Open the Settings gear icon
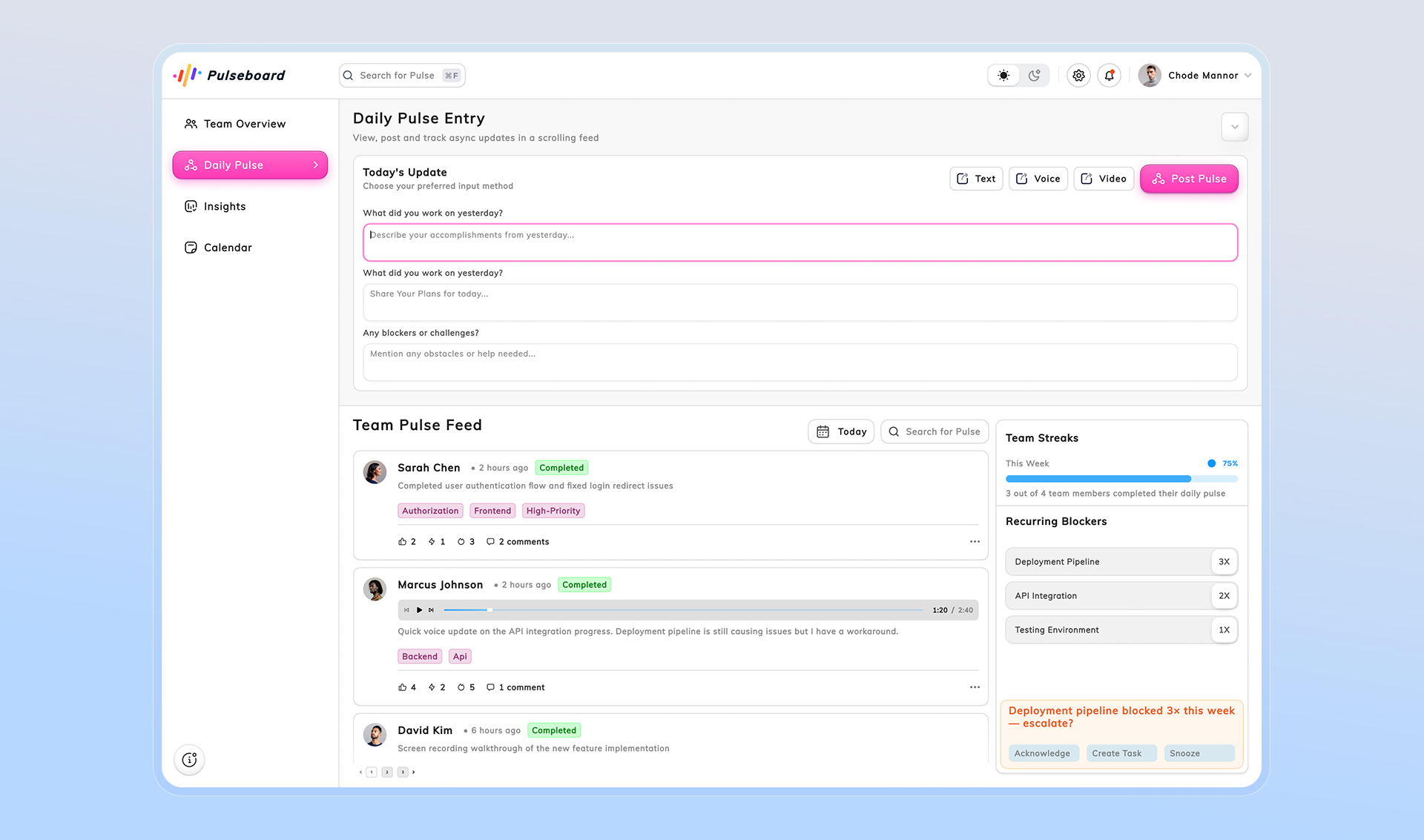The image size is (1424, 840). pos(1078,75)
